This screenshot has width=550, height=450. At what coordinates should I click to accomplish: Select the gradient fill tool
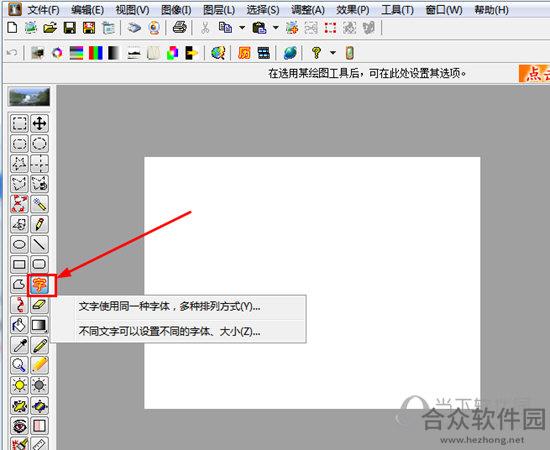39,325
